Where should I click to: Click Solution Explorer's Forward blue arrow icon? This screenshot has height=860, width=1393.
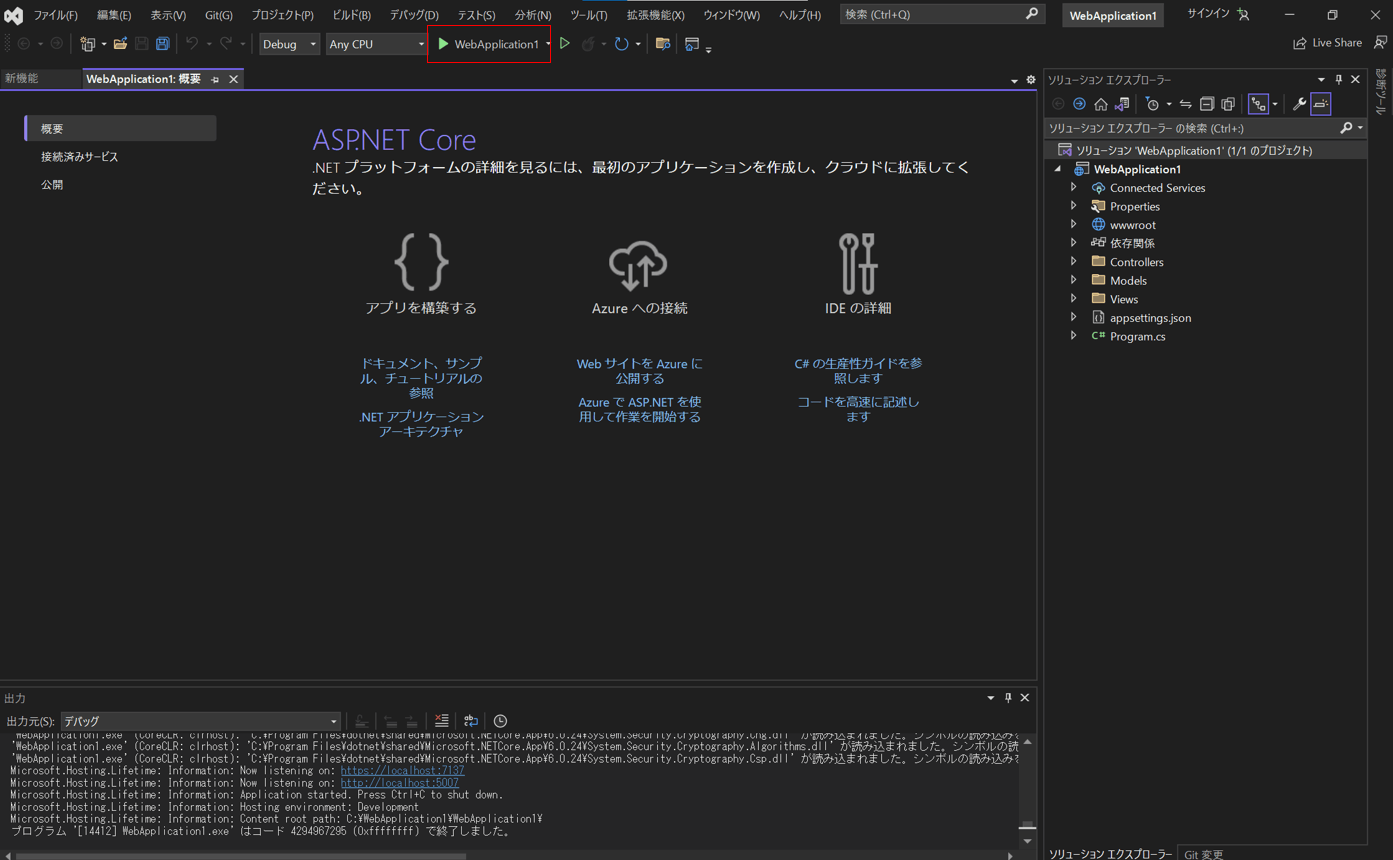pos(1079,104)
